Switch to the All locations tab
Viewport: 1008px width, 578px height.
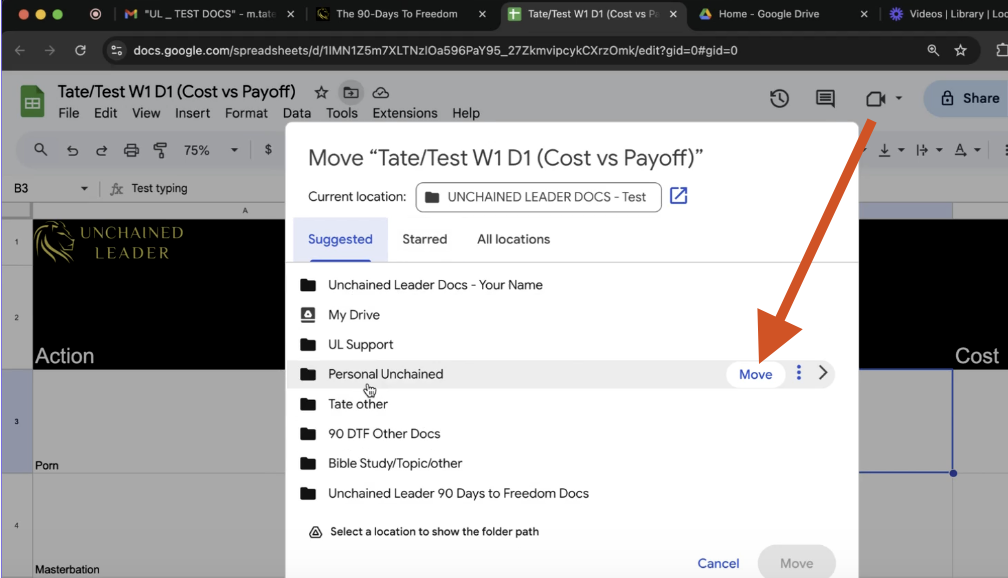[x=513, y=239]
